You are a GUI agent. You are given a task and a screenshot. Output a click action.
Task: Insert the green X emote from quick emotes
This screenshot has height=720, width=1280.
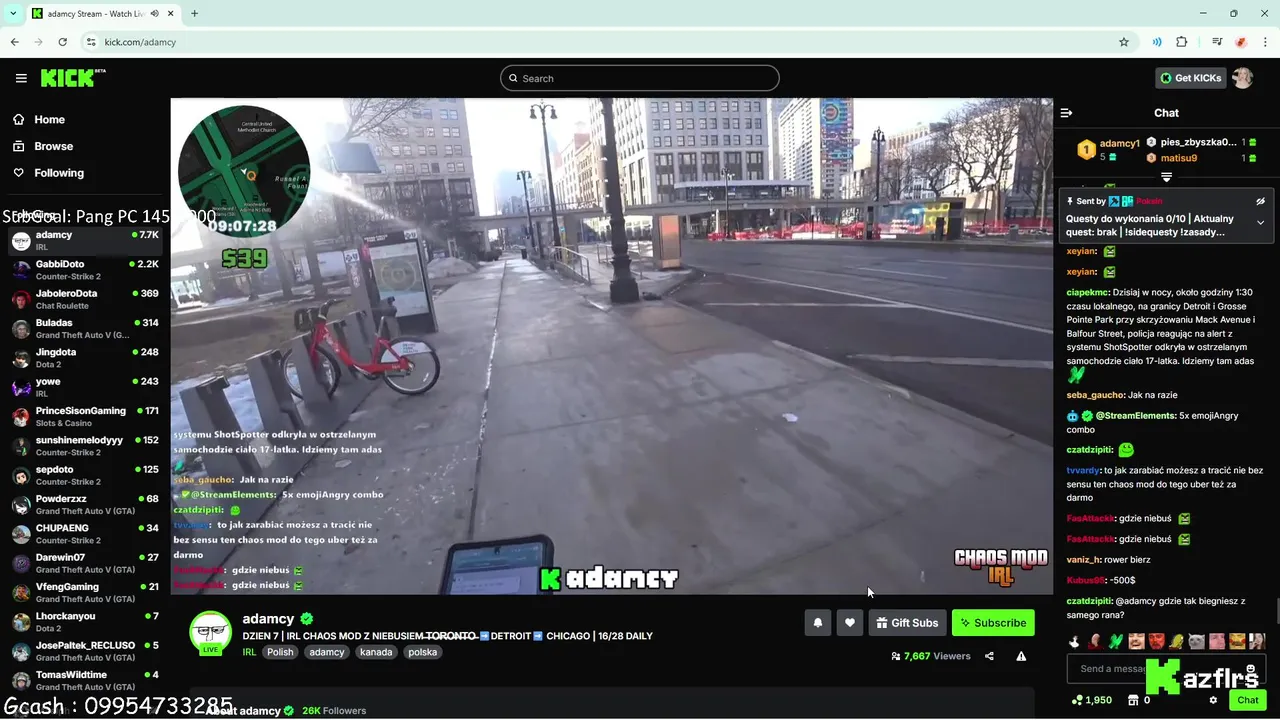(1115, 641)
